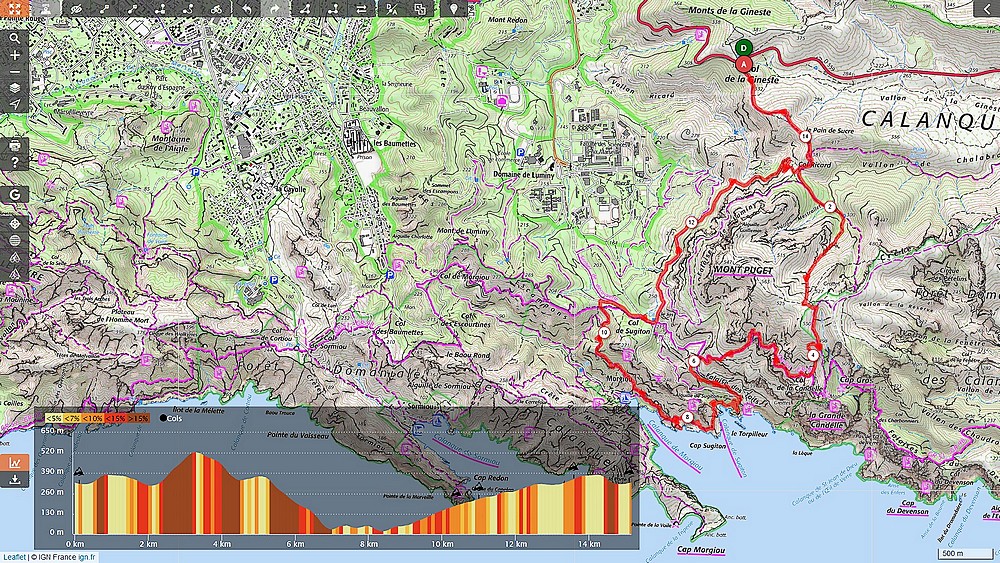Click kilometer marker 10 on route
The height and width of the screenshot is (563, 1000).
[x=604, y=333]
